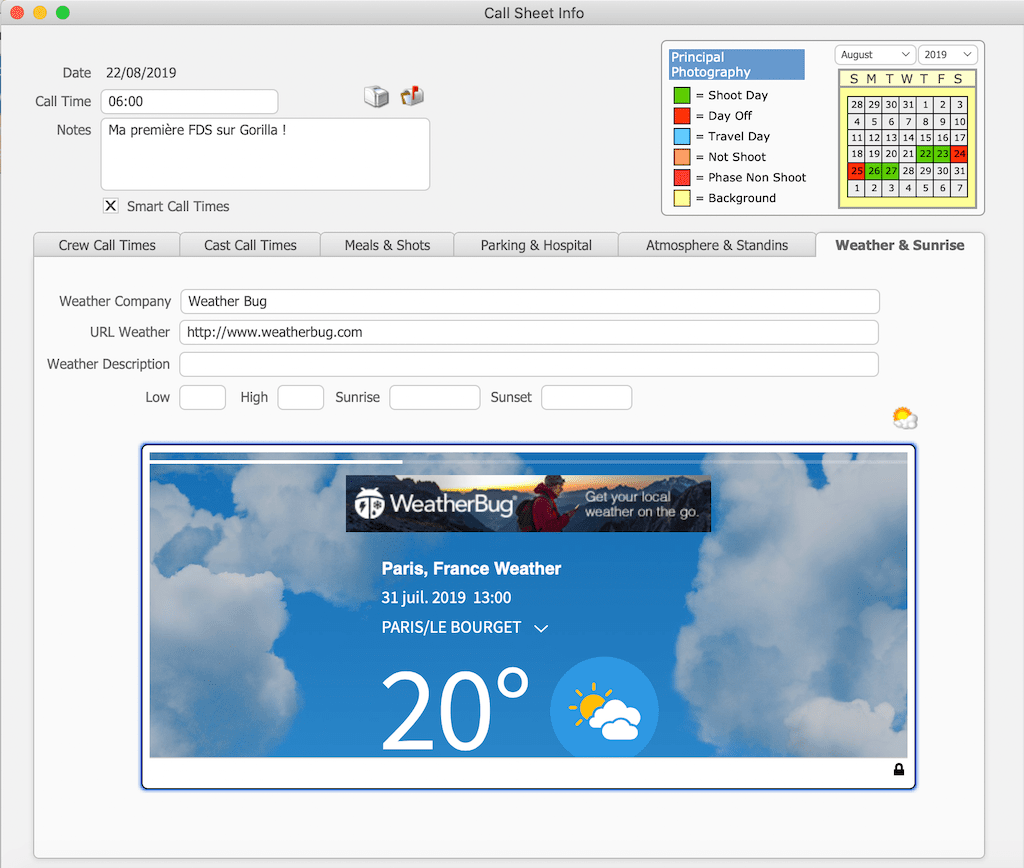Screen dimensions: 1024x868
Task: Click the padlock icon below the weather view
Action: pos(898,770)
